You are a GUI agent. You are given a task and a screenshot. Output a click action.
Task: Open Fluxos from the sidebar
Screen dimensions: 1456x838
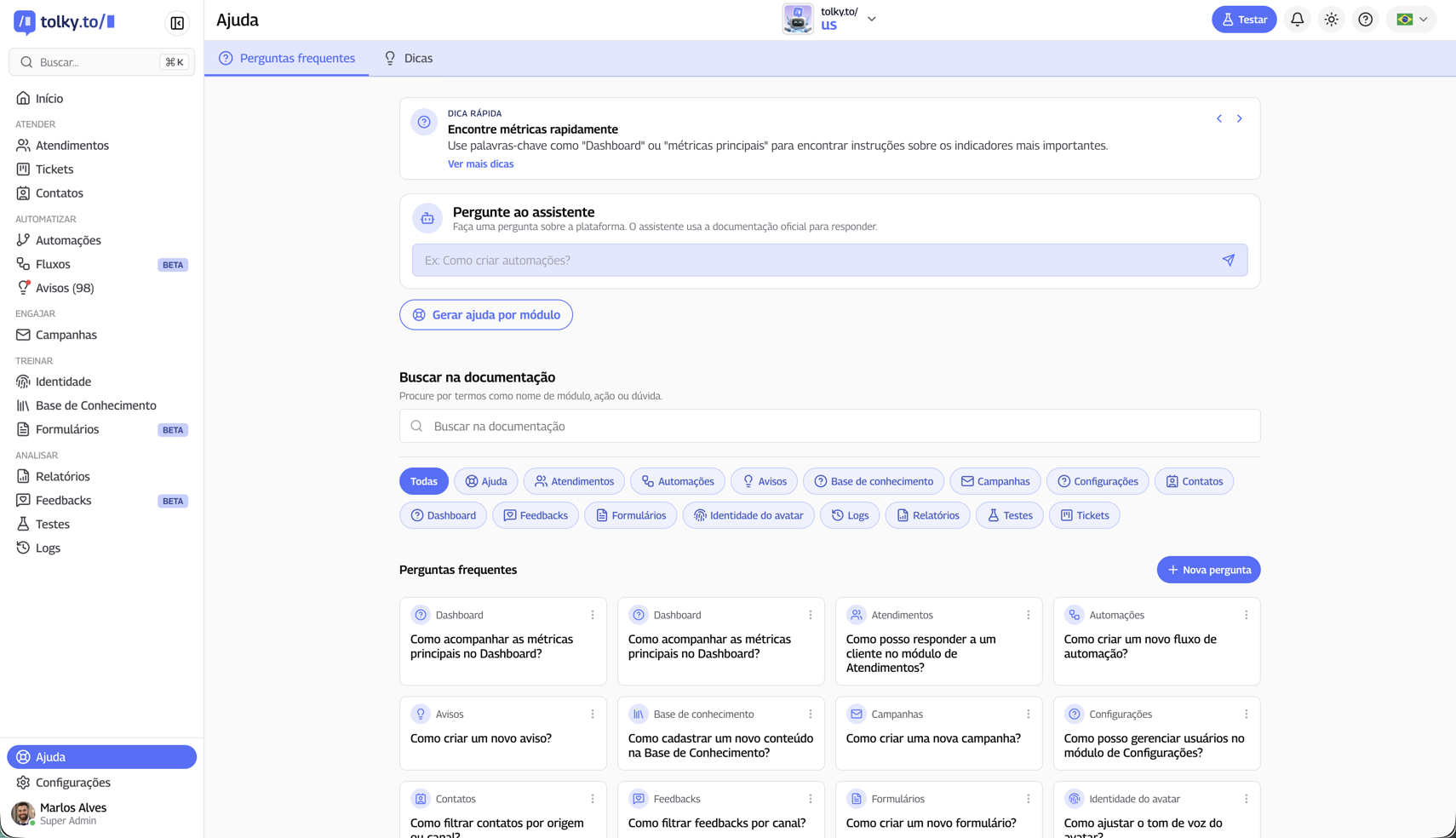(24, 264)
